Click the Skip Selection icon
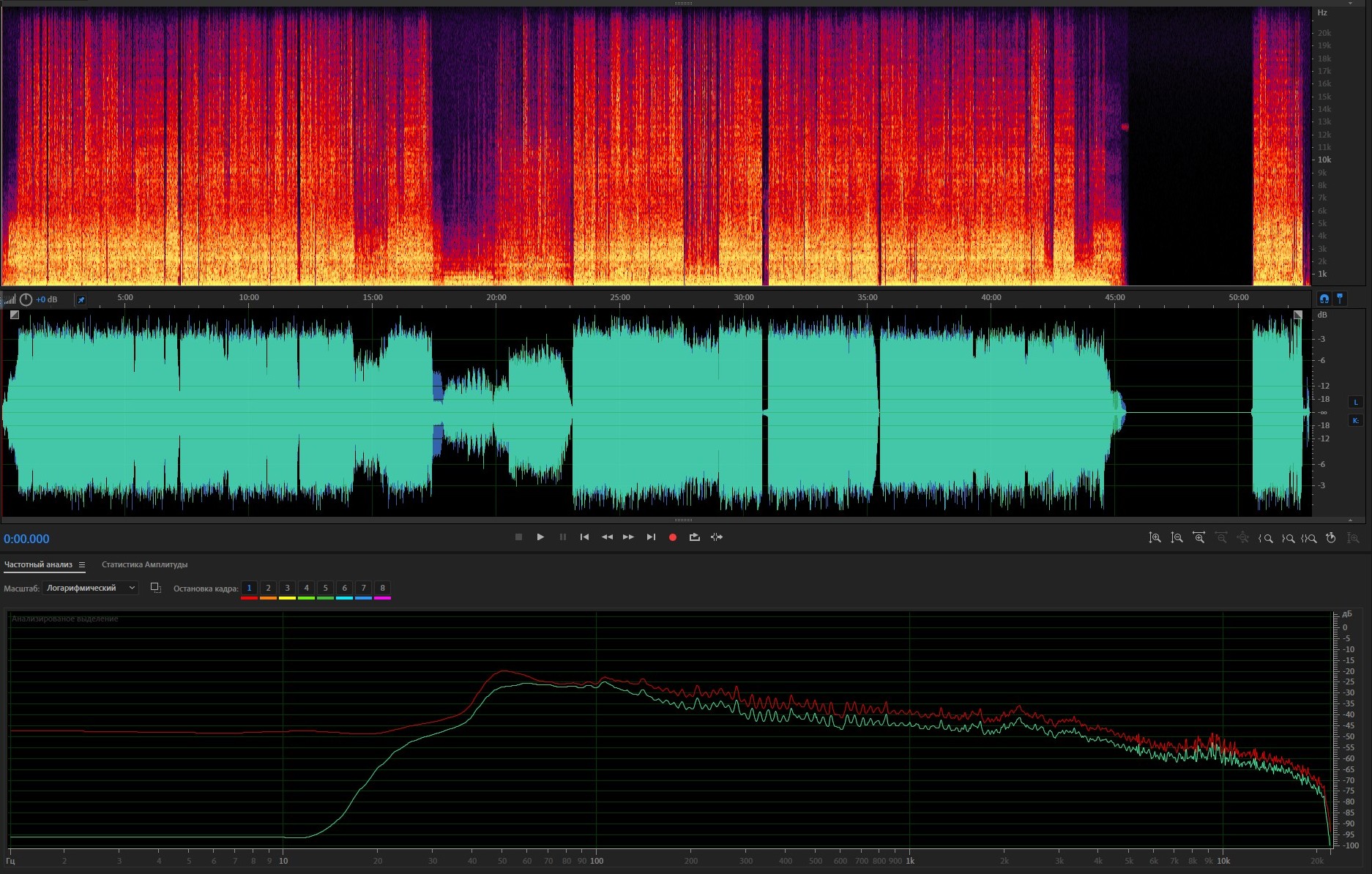This screenshot has height=874, width=1372. pyautogui.click(x=717, y=537)
